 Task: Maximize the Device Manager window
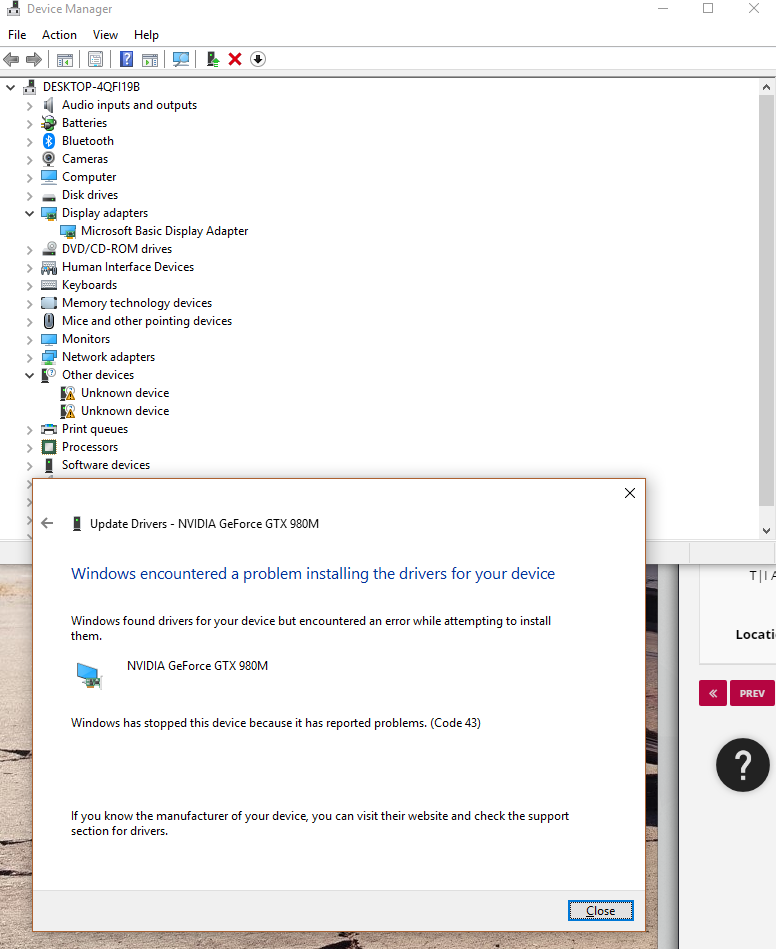pyautogui.click(x=708, y=8)
